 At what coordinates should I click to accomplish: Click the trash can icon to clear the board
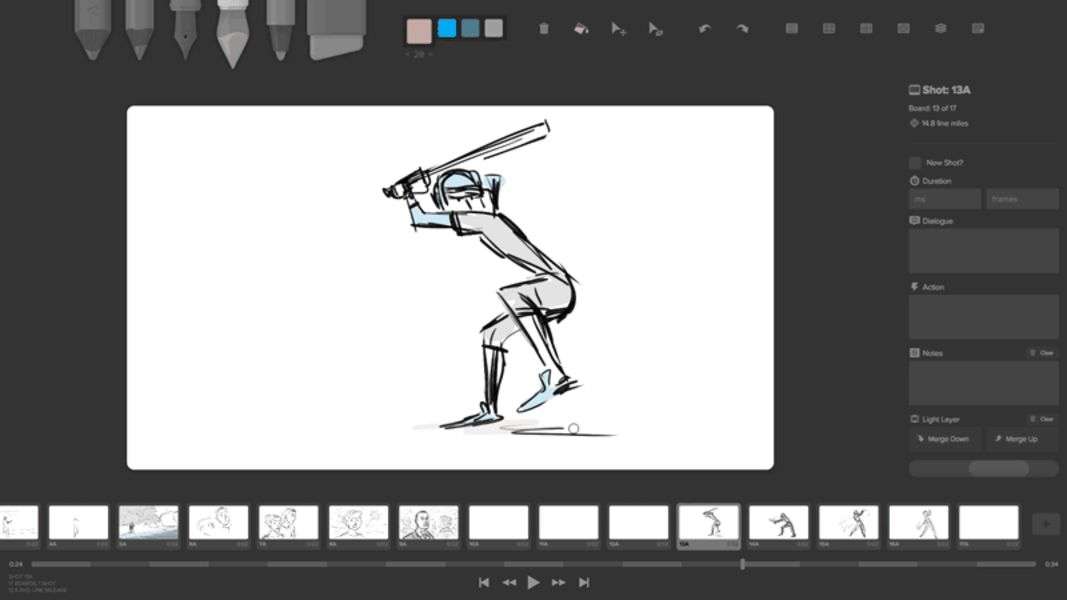[x=544, y=29]
